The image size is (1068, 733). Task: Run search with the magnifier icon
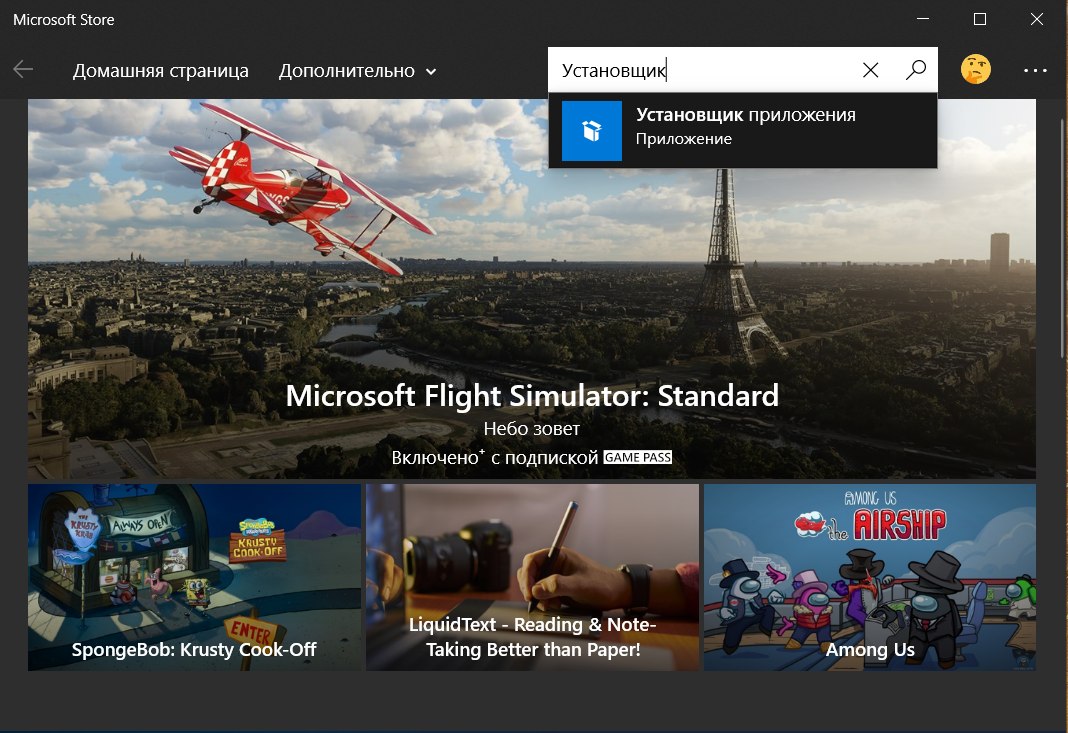click(916, 70)
